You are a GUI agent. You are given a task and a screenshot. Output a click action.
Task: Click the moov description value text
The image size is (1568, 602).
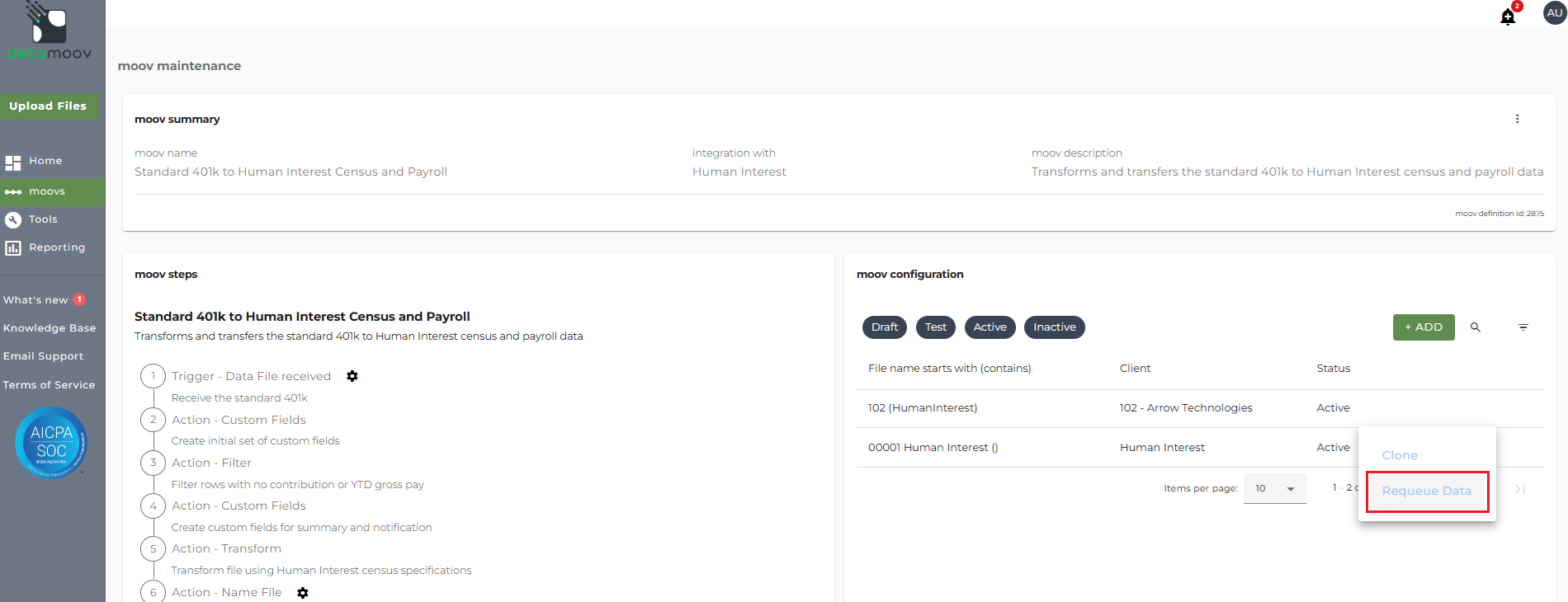(1287, 172)
